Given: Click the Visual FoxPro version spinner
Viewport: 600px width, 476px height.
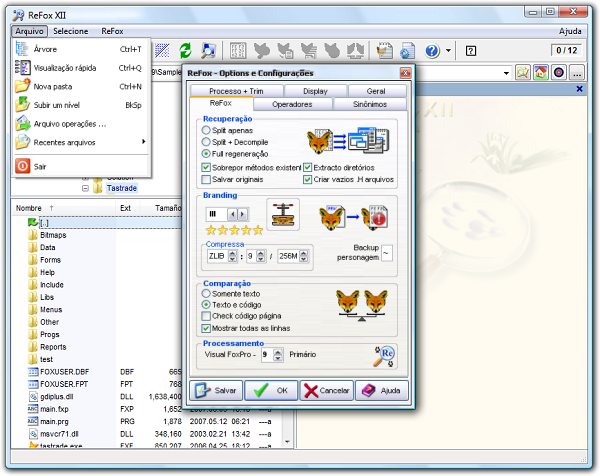Looking at the screenshot, I should (278, 355).
